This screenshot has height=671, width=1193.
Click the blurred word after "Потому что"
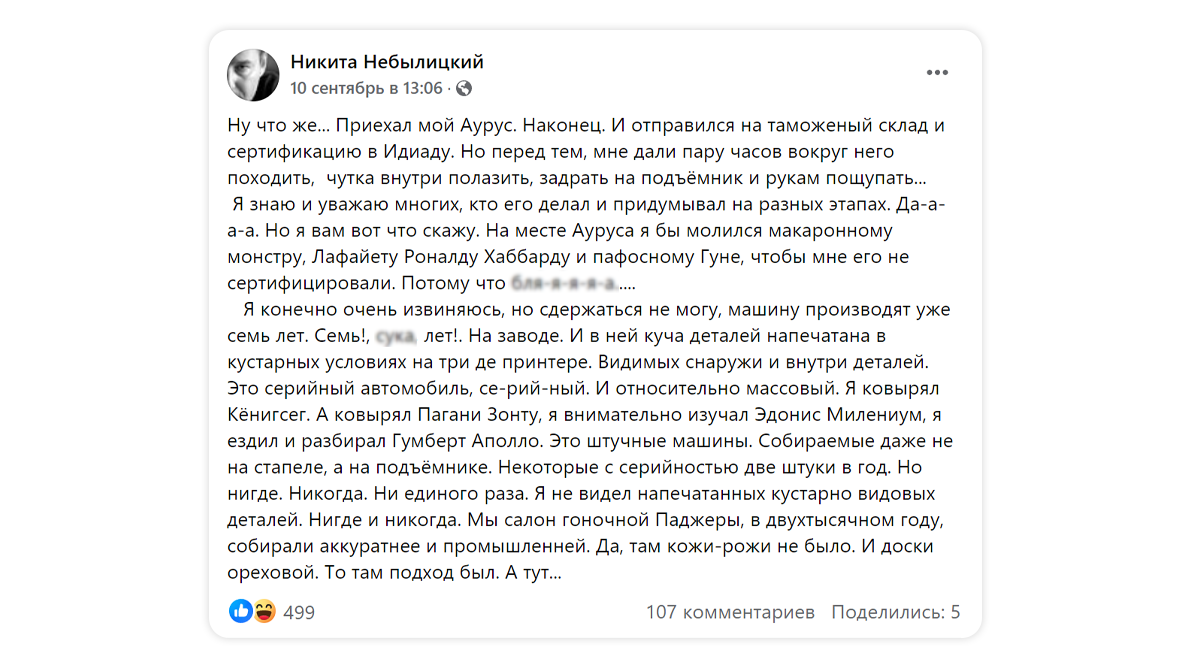point(563,283)
